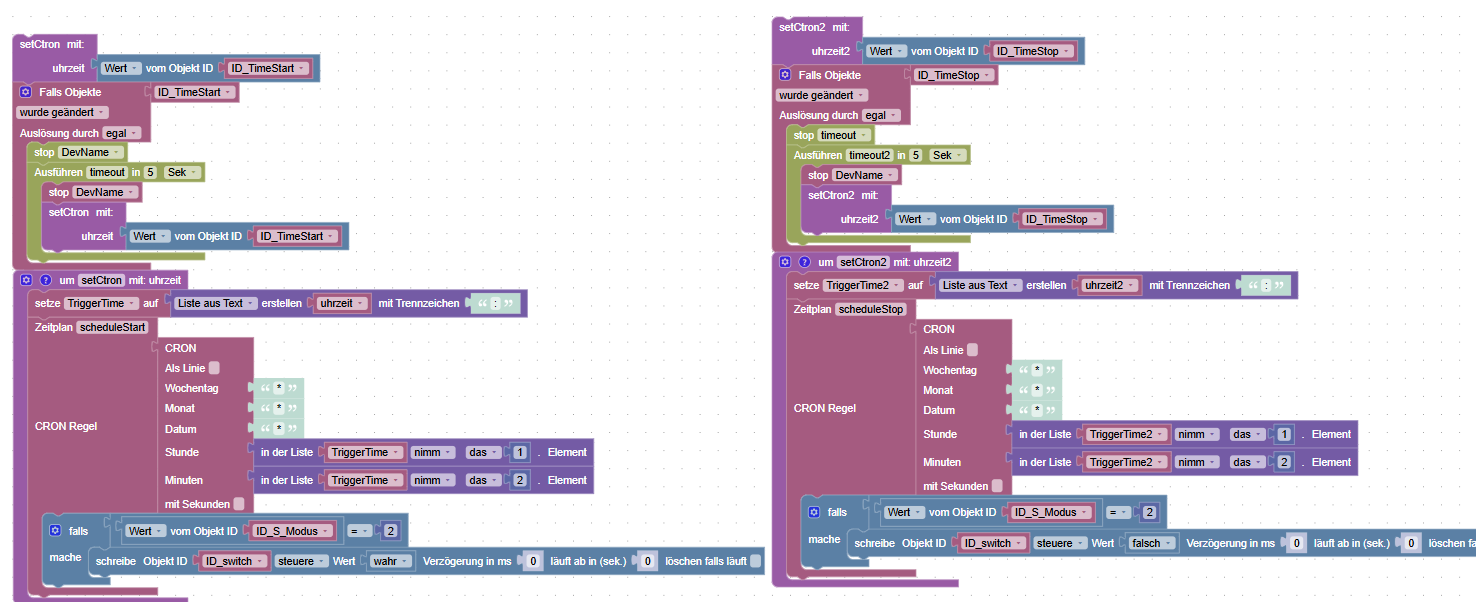Open TriggerTime variable dropdown in setze block

[x=99, y=303]
